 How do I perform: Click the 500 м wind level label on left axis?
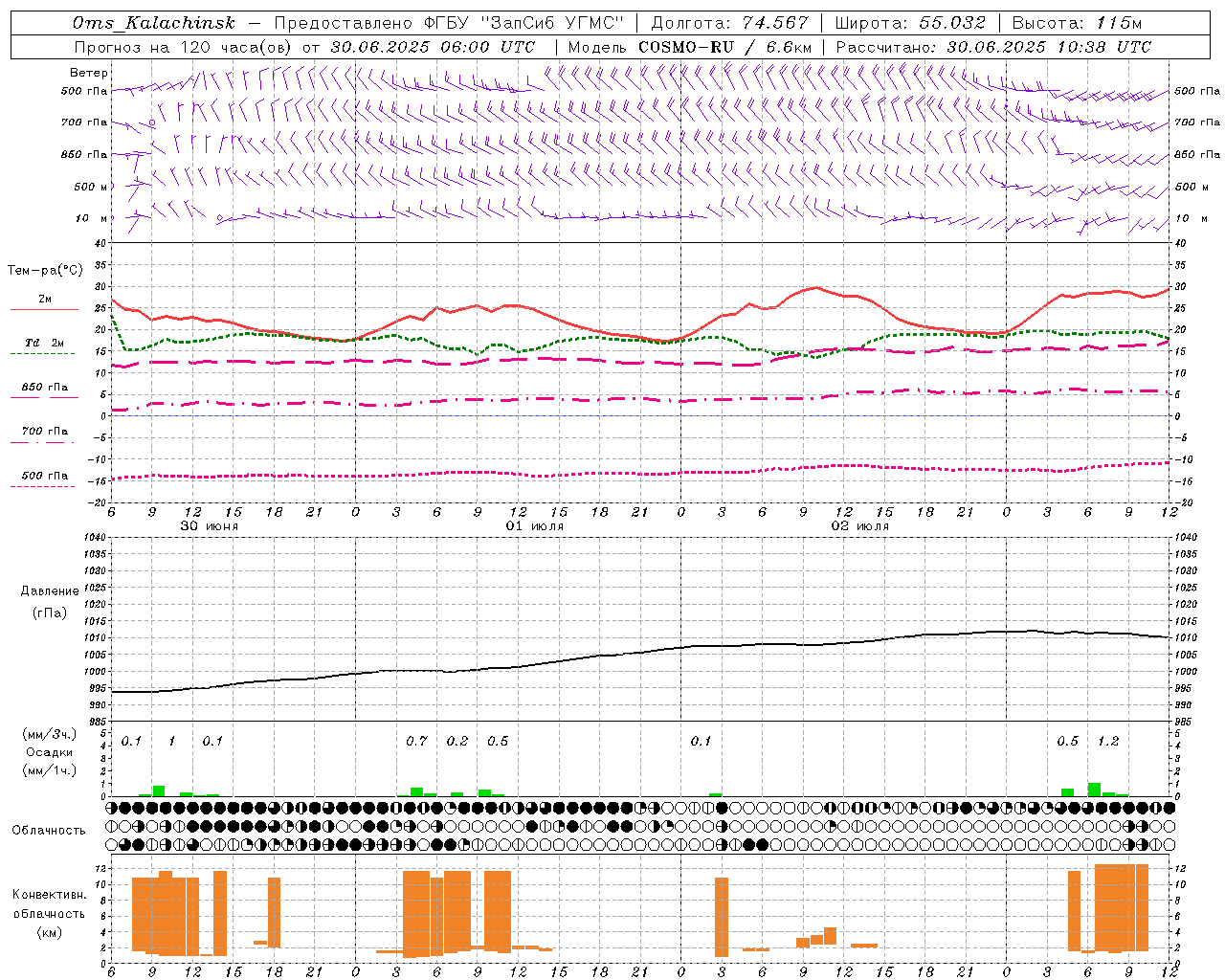[89, 187]
